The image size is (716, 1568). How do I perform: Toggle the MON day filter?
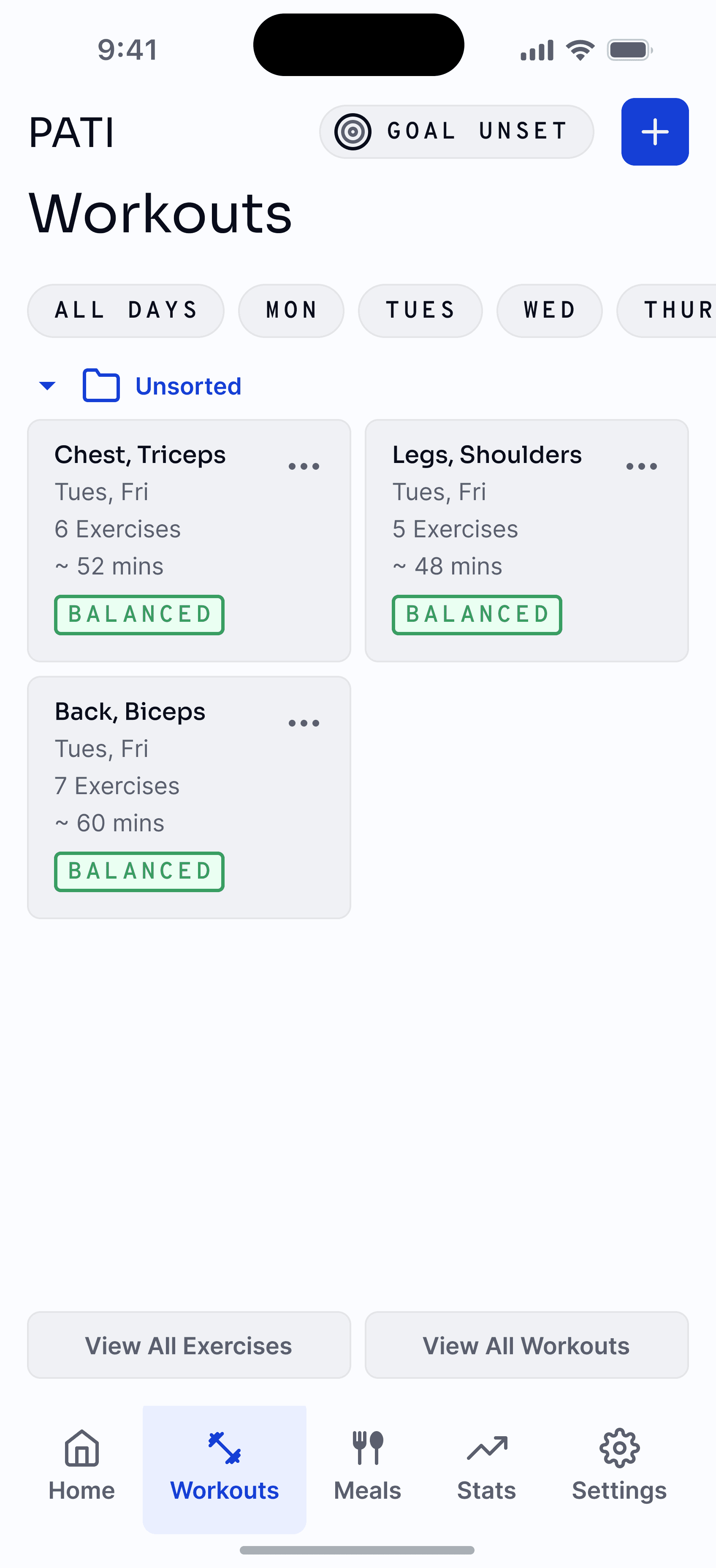click(291, 310)
